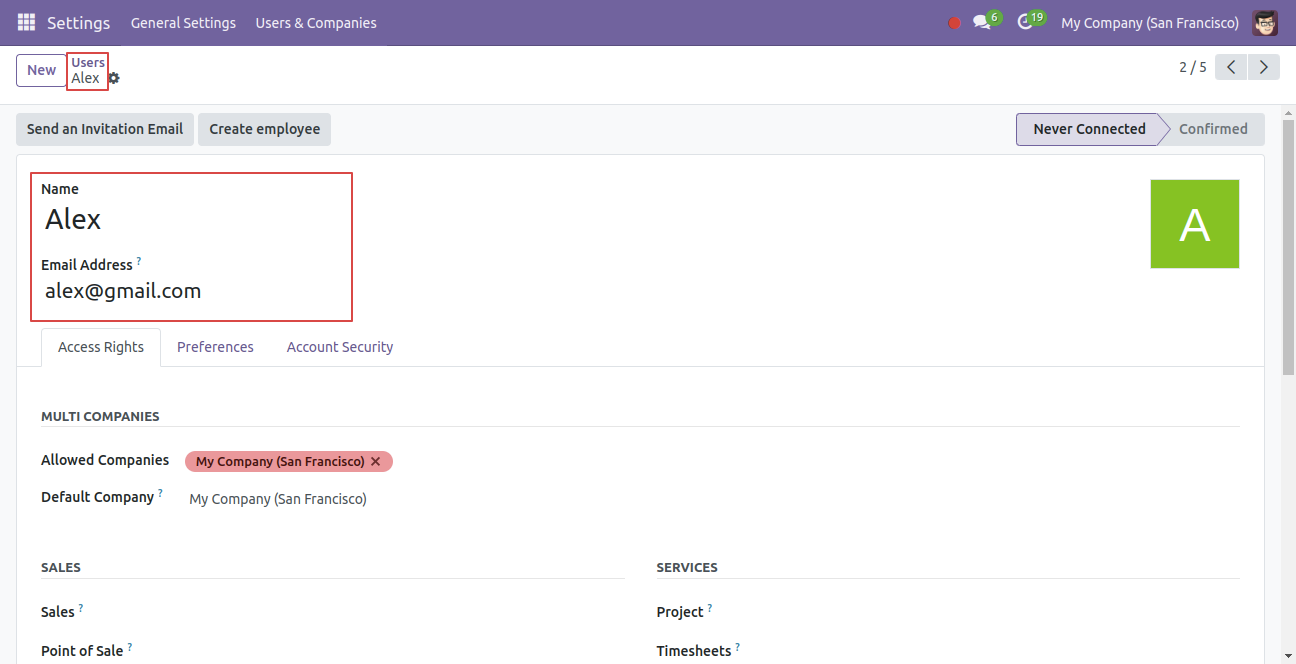
Task: Click the help mark beside Sales
Action: (x=81, y=608)
